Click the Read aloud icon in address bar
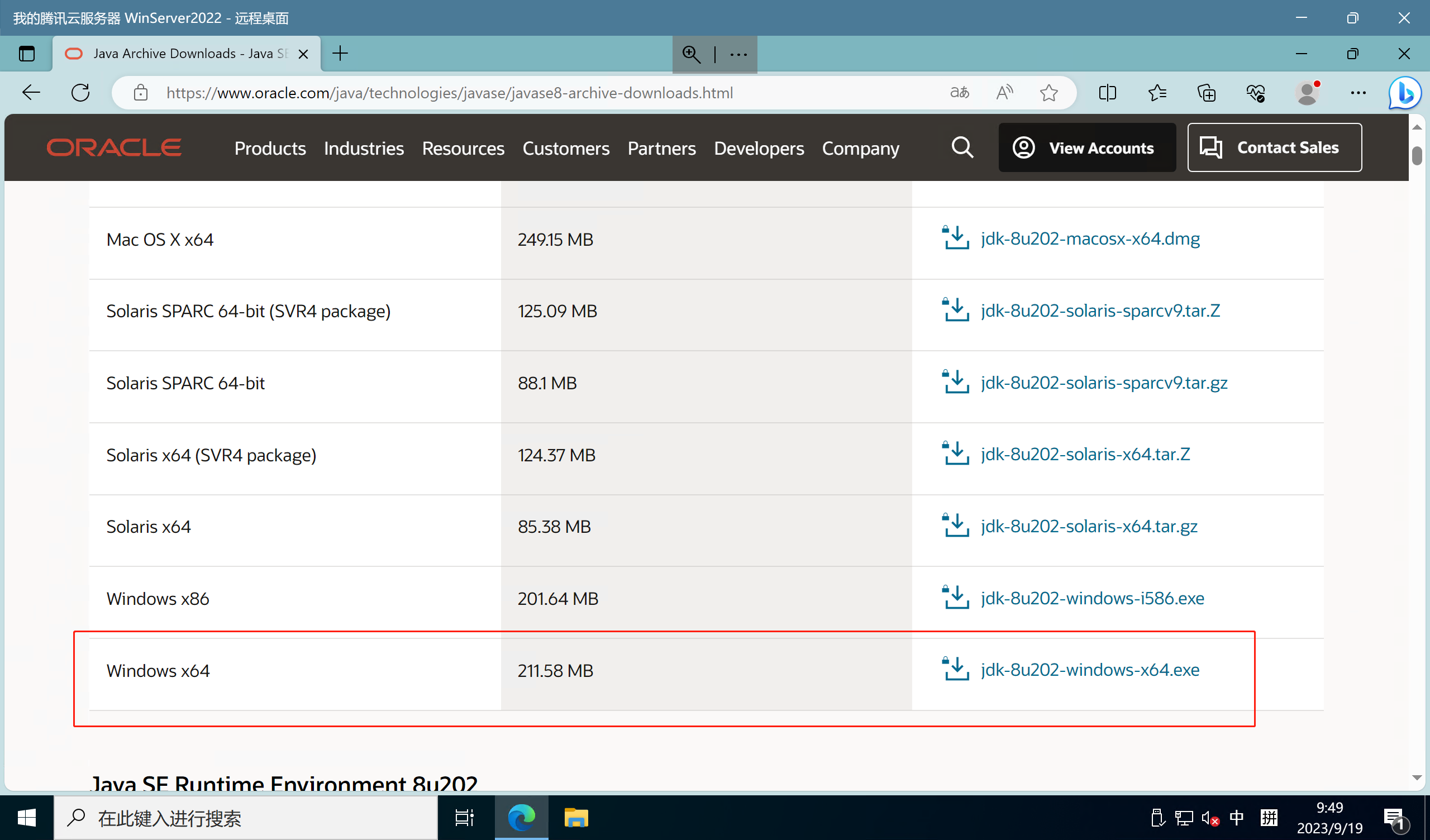Image resolution: width=1430 pixels, height=840 pixels. (1004, 93)
